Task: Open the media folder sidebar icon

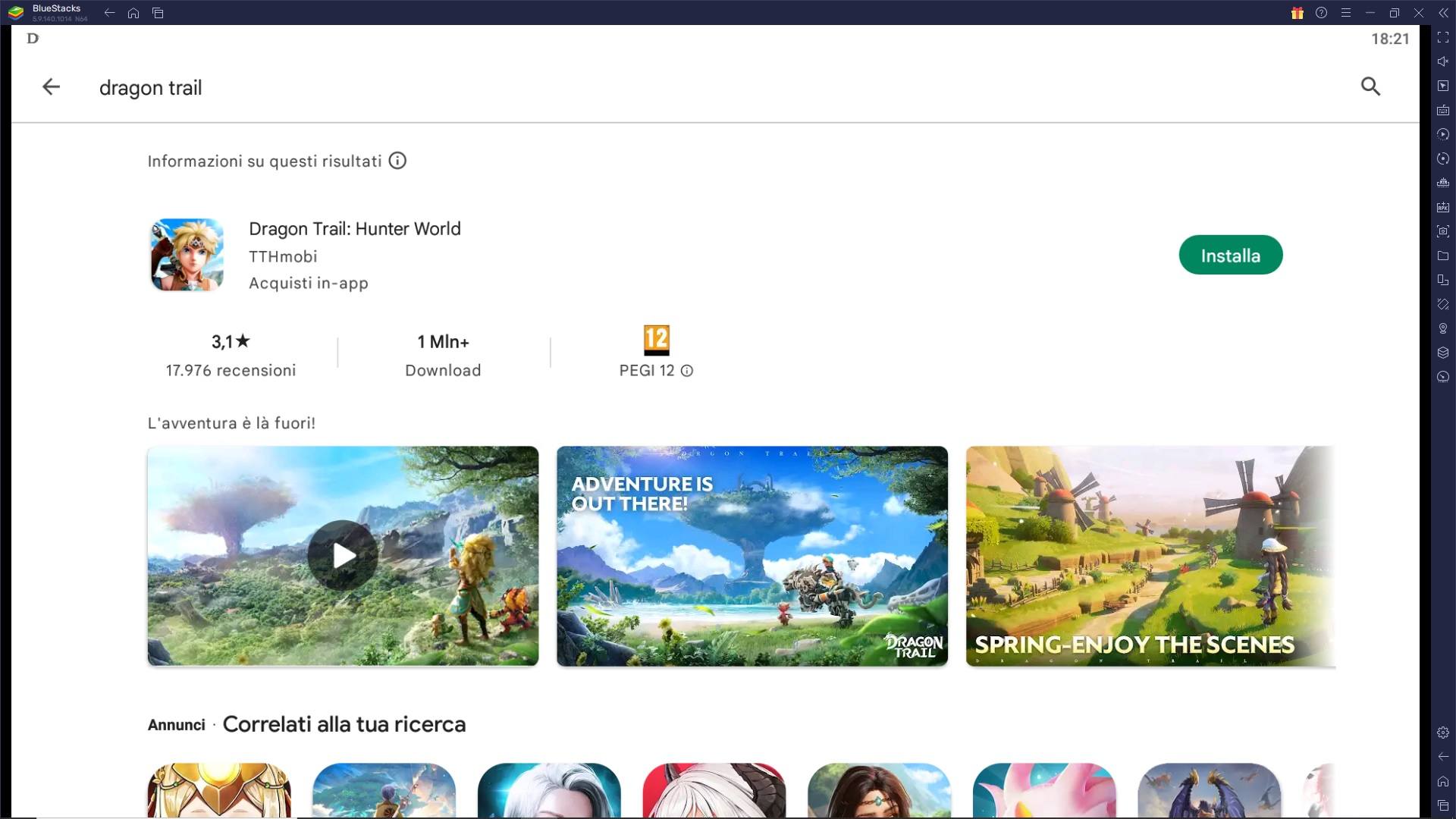Action: [1443, 256]
